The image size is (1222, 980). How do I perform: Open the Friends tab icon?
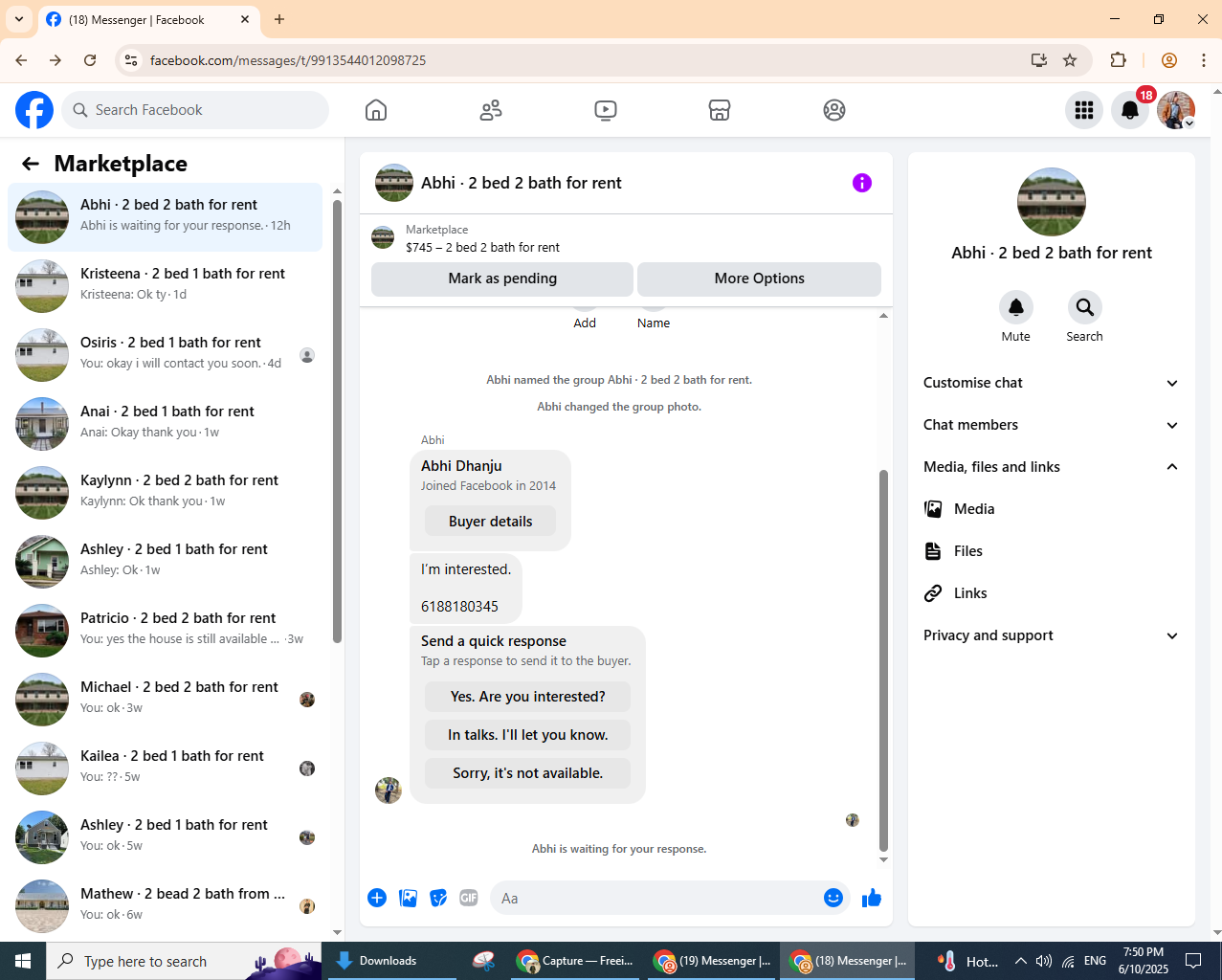tap(491, 110)
